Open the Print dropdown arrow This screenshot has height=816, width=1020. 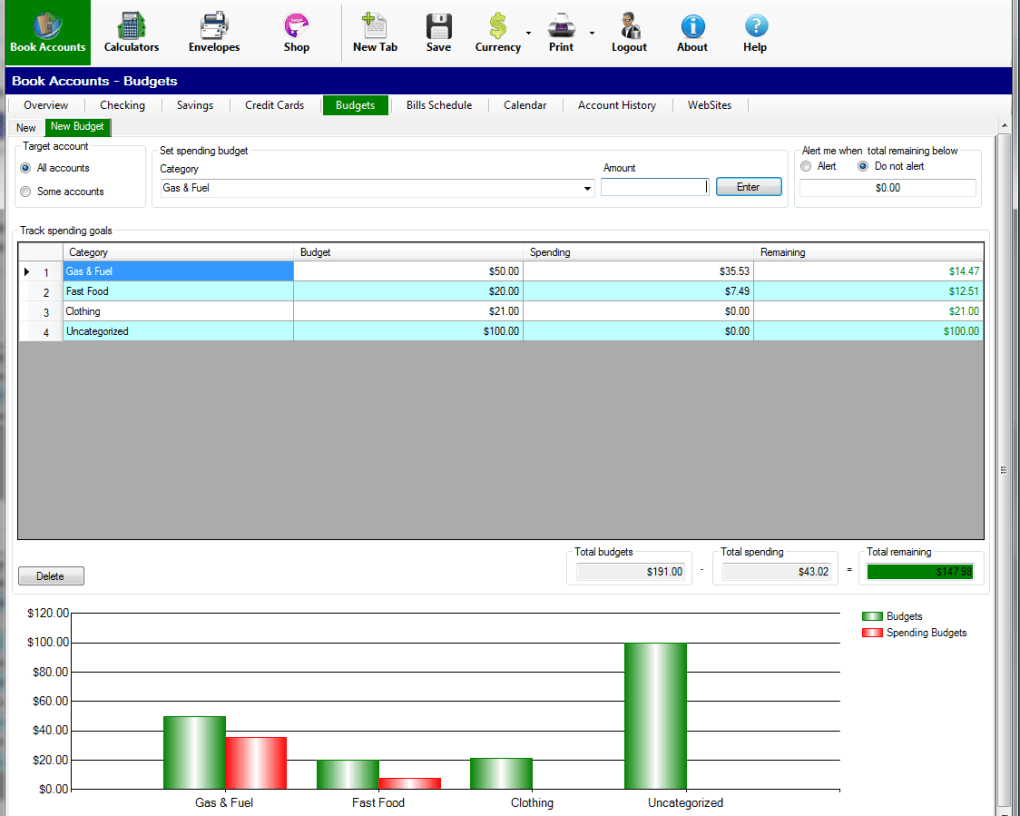[591, 33]
